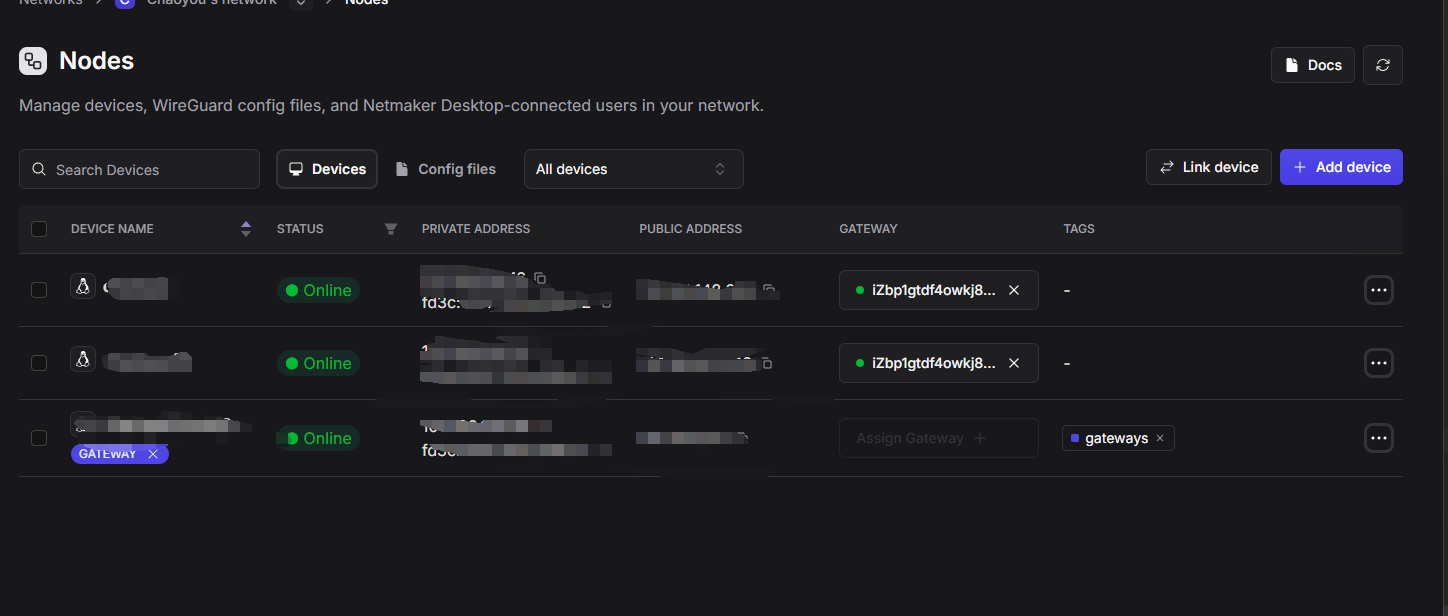1448x616 pixels.
Task: Remove the gateways tag via its small x
Action: [1160, 438]
